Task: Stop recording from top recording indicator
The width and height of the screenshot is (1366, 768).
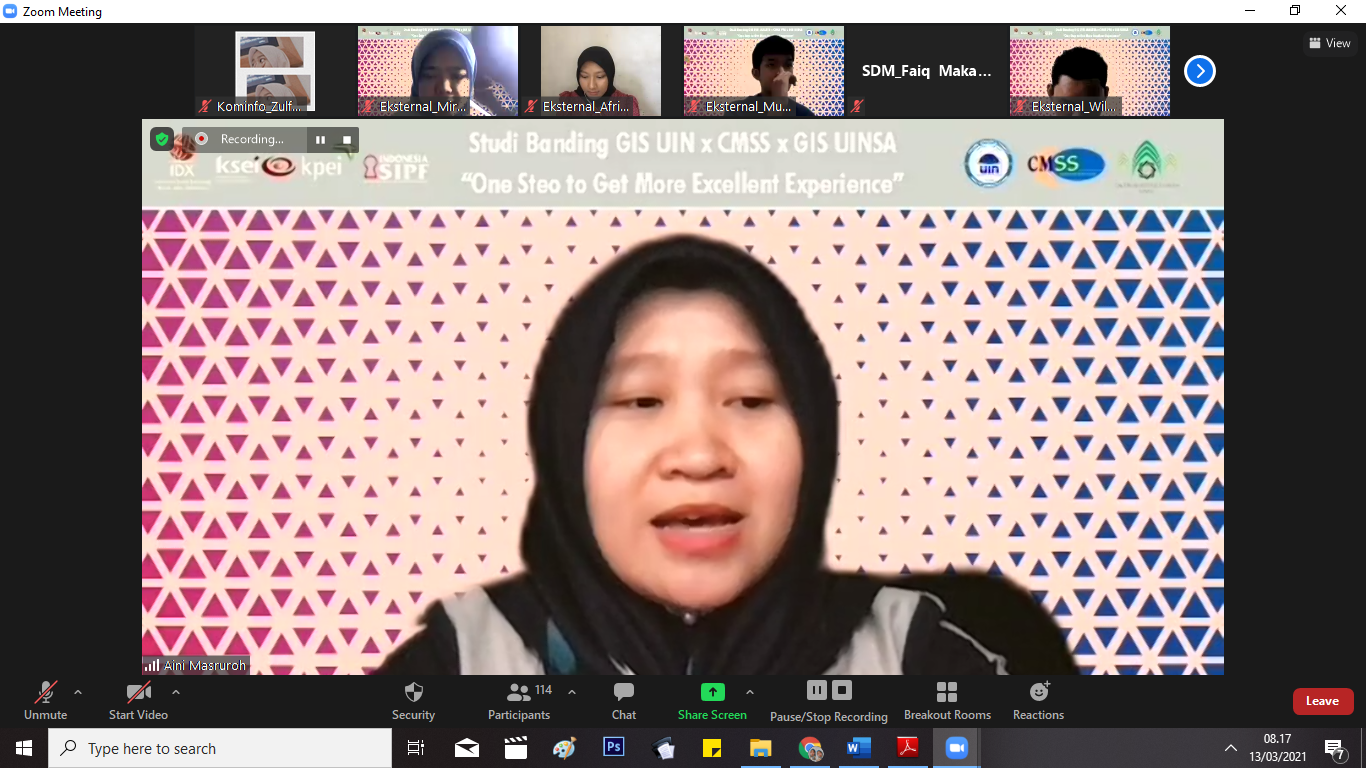Action: point(347,140)
